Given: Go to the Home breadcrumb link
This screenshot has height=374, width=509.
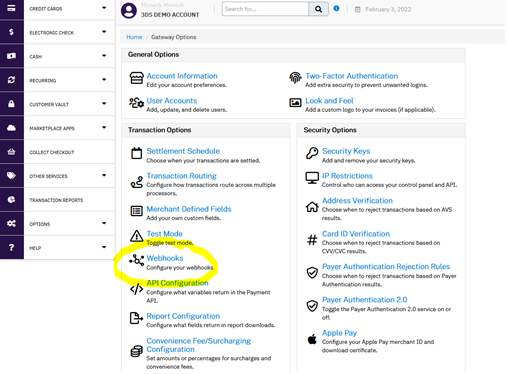Looking at the screenshot, I should click(134, 37).
